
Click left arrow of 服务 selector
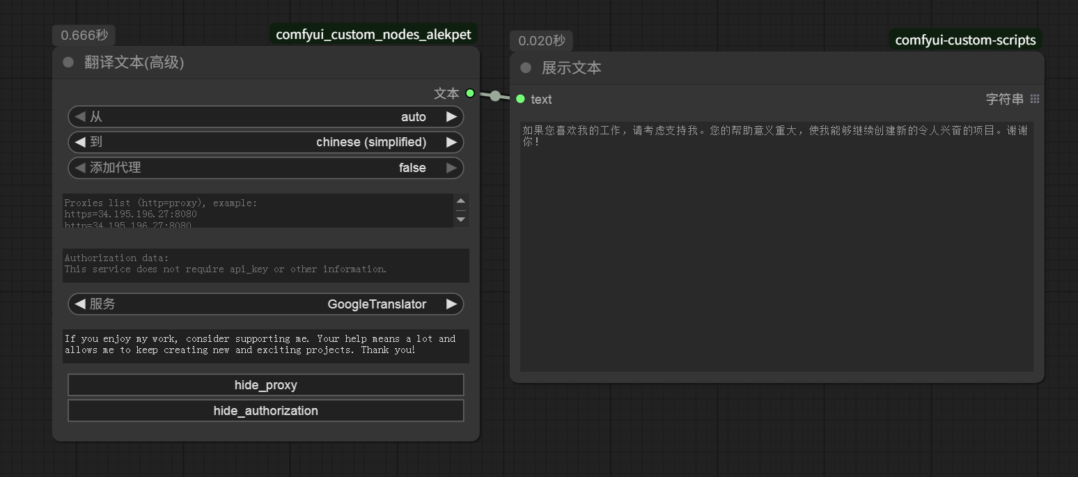click(x=80, y=304)
